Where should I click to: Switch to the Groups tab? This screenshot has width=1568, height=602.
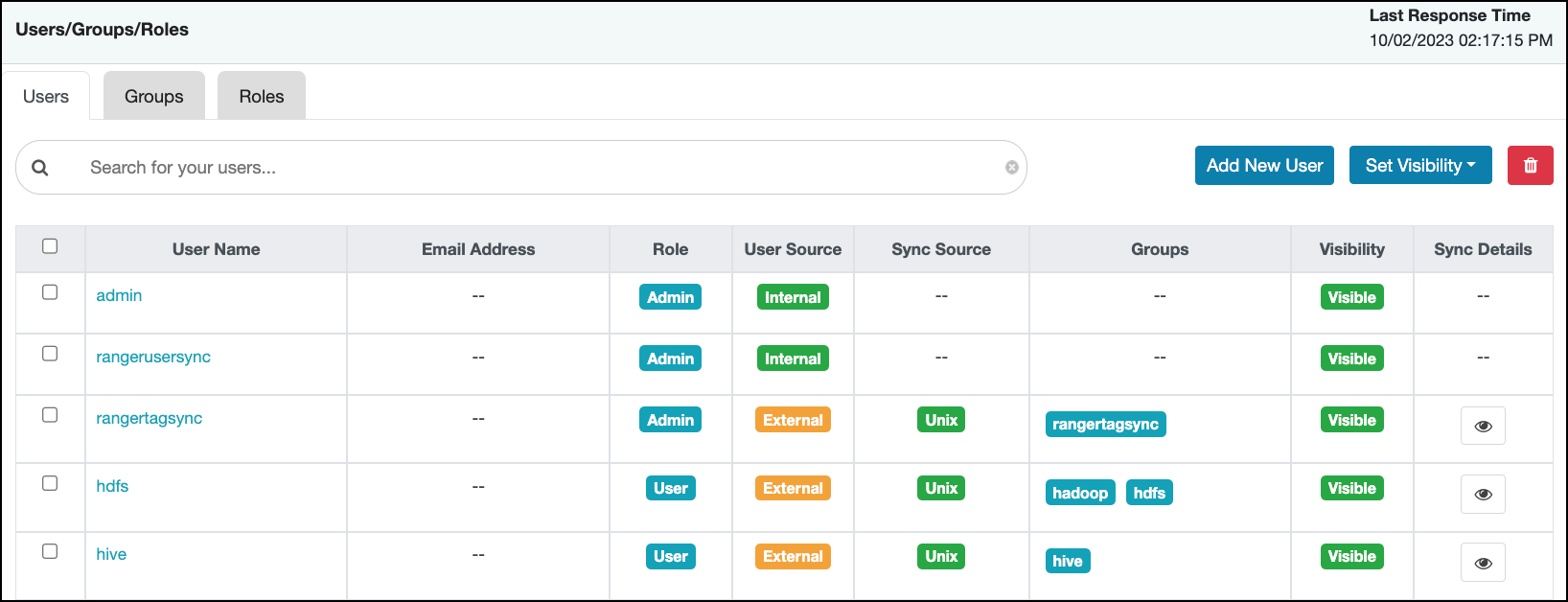[x=153, y=97]
